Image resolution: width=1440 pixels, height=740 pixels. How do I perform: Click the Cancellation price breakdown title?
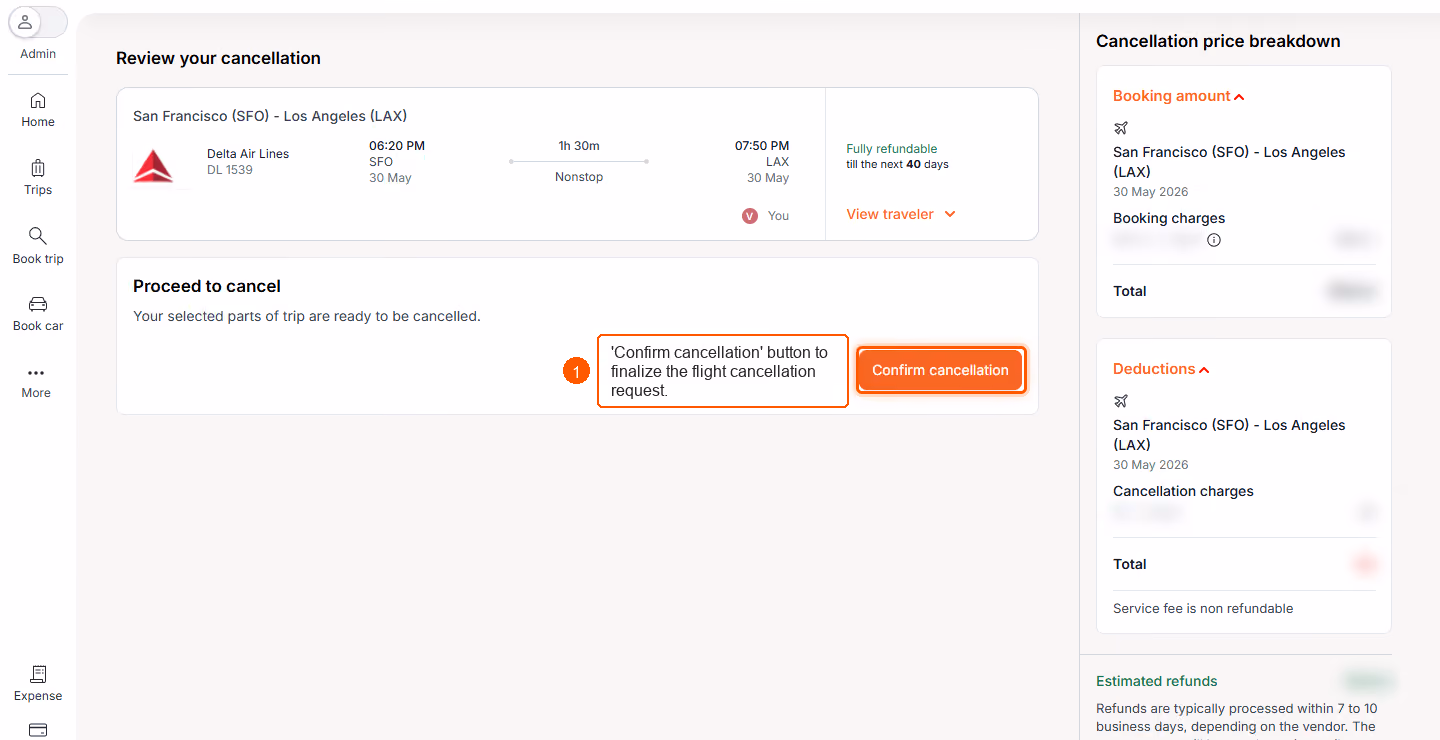[x=1218, y=41]
